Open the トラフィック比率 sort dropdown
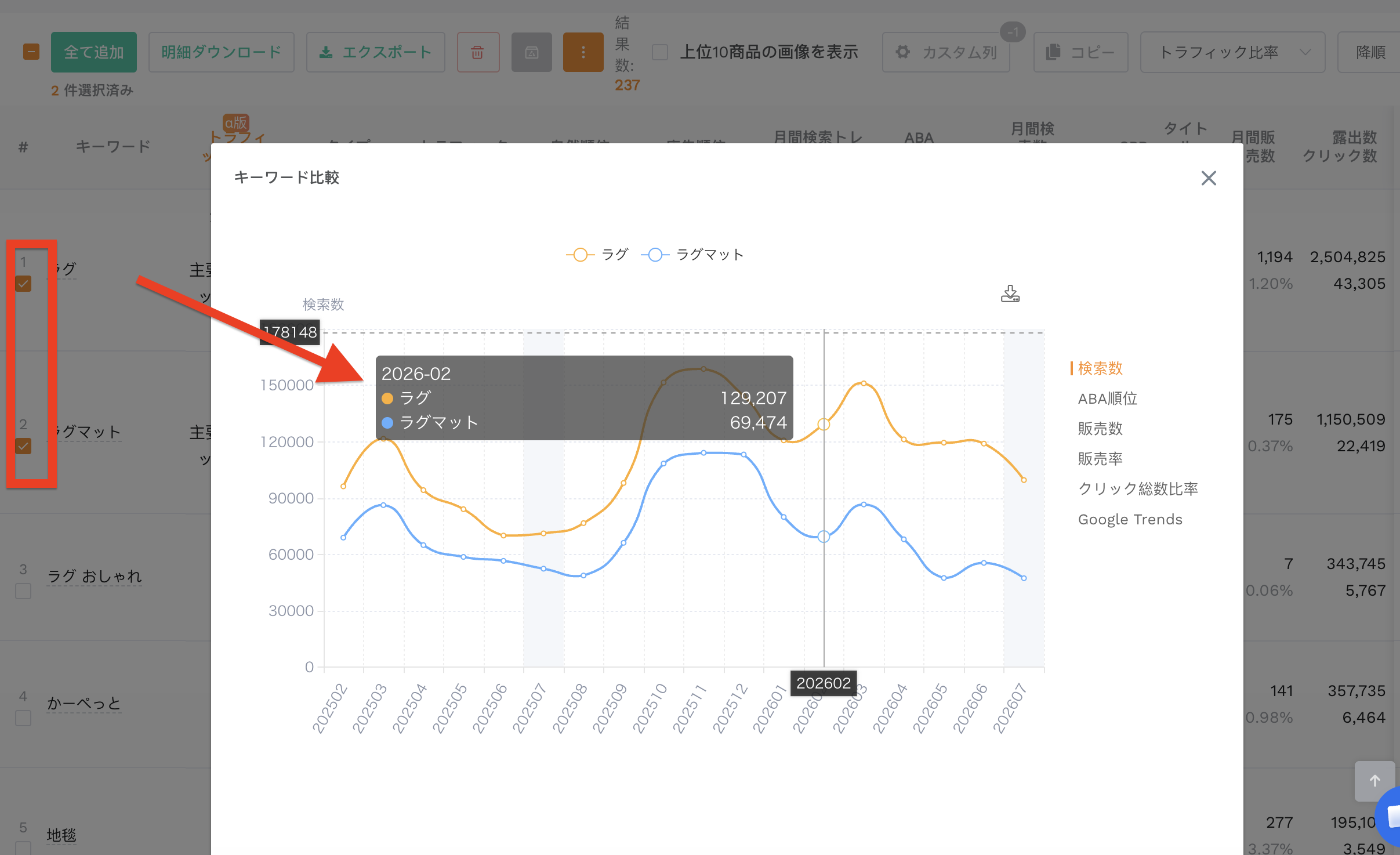Viewport: 1400px width, 855px height. click(1232, 52)
